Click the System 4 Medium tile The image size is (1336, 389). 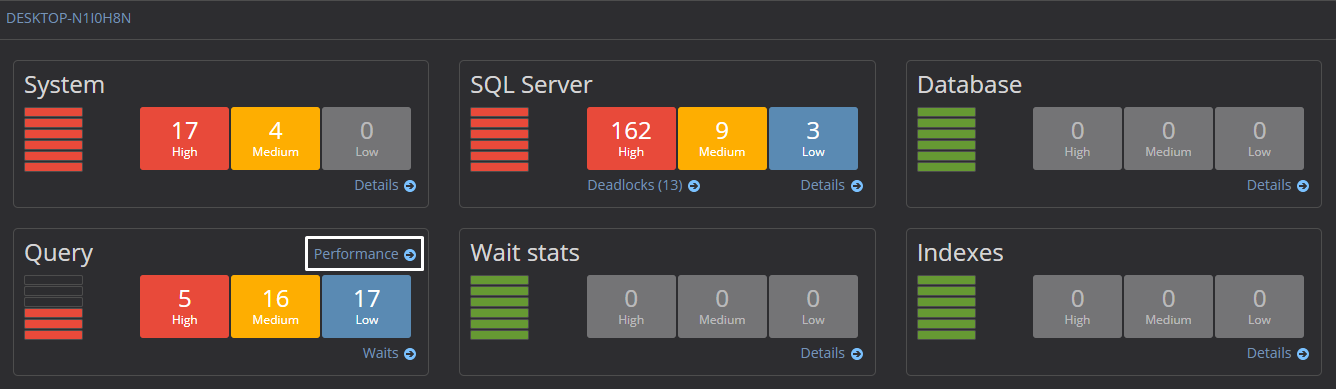(x=275, y=138)
